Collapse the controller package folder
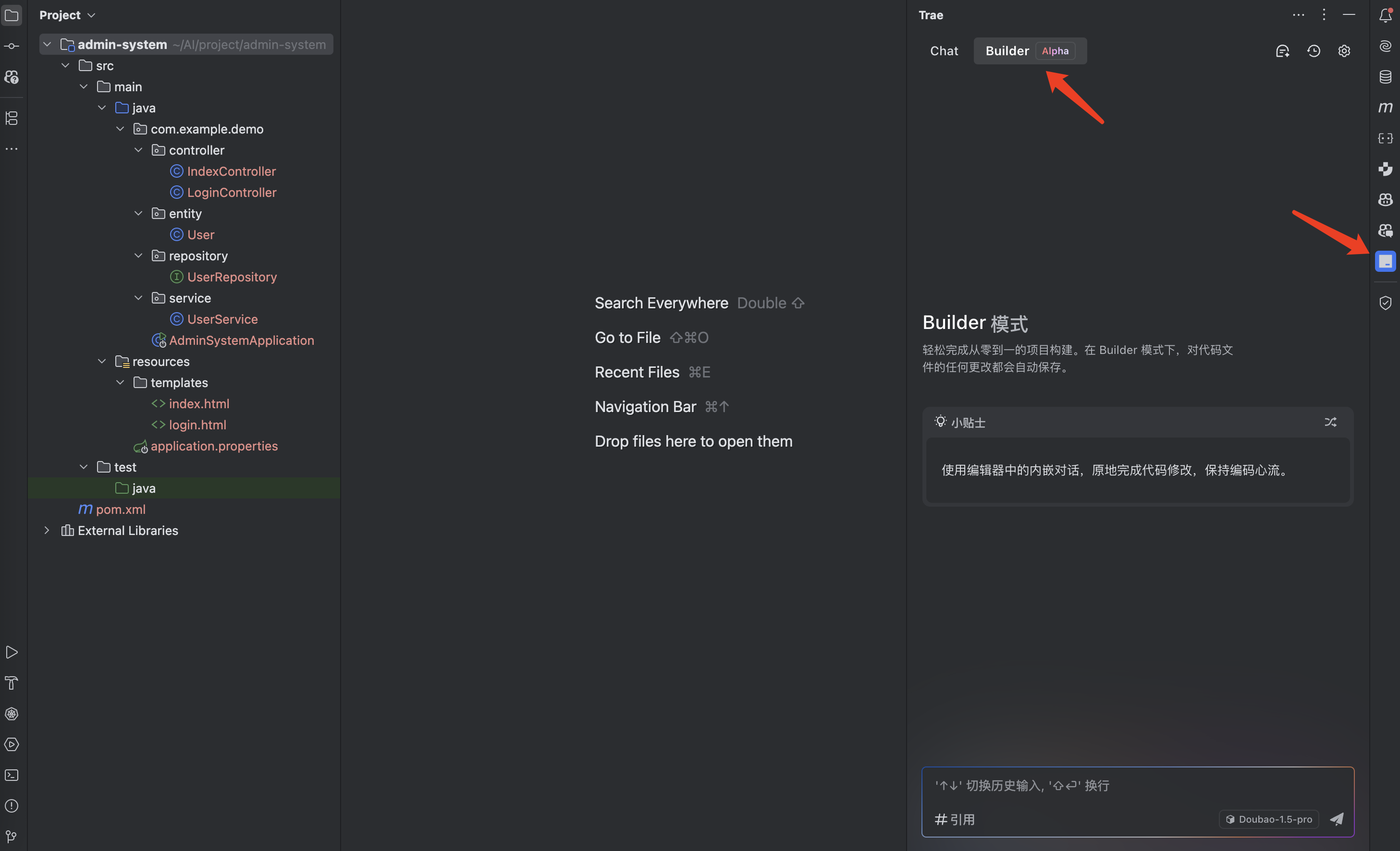The image size is (1400, 851). point(138,150)
